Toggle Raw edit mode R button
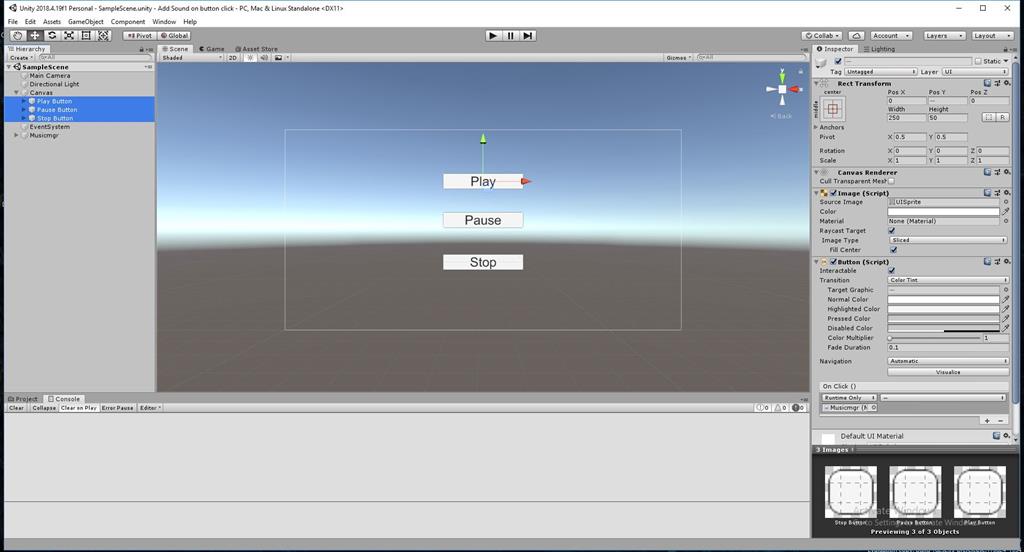This screenshot has height=552, width=1024. 1002,117
